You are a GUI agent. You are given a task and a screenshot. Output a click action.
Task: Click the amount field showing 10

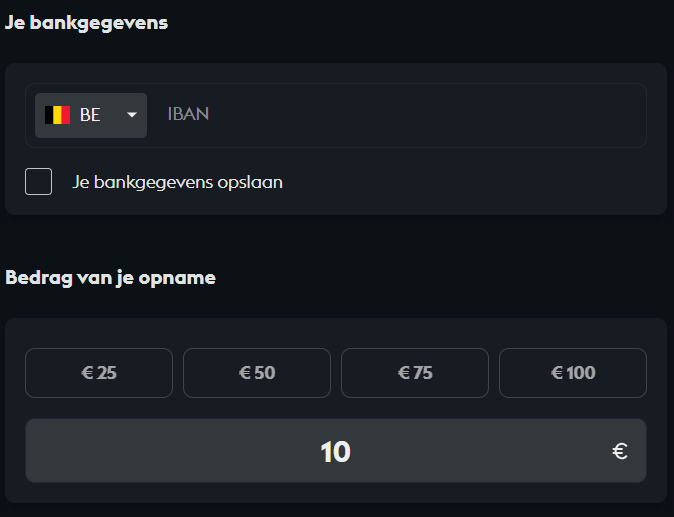coord(450,451)
